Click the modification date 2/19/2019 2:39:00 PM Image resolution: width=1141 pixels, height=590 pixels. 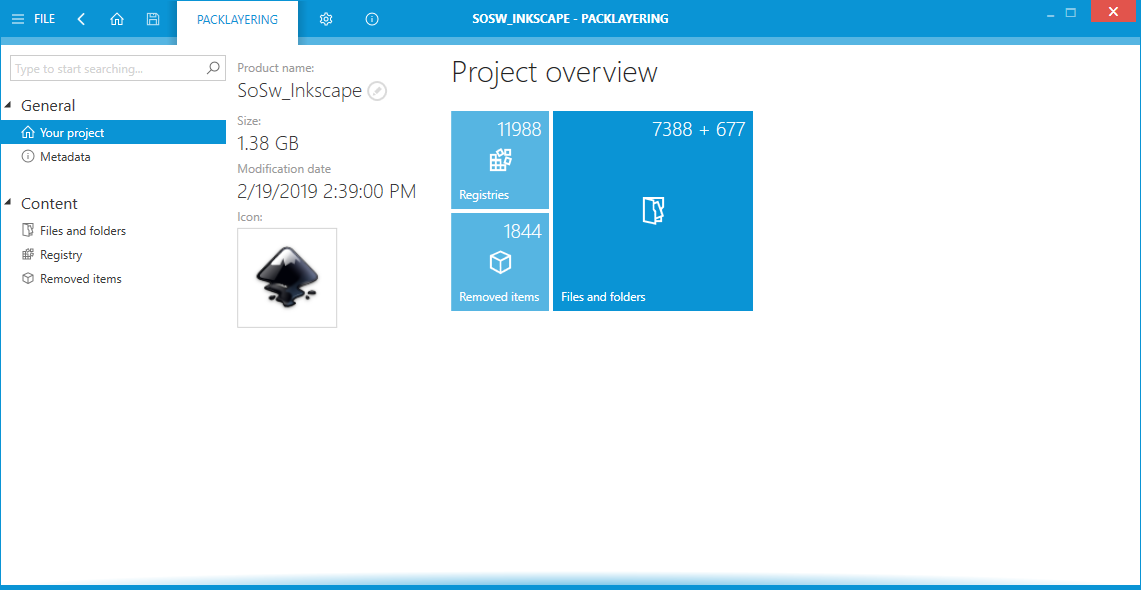[327, 192]
